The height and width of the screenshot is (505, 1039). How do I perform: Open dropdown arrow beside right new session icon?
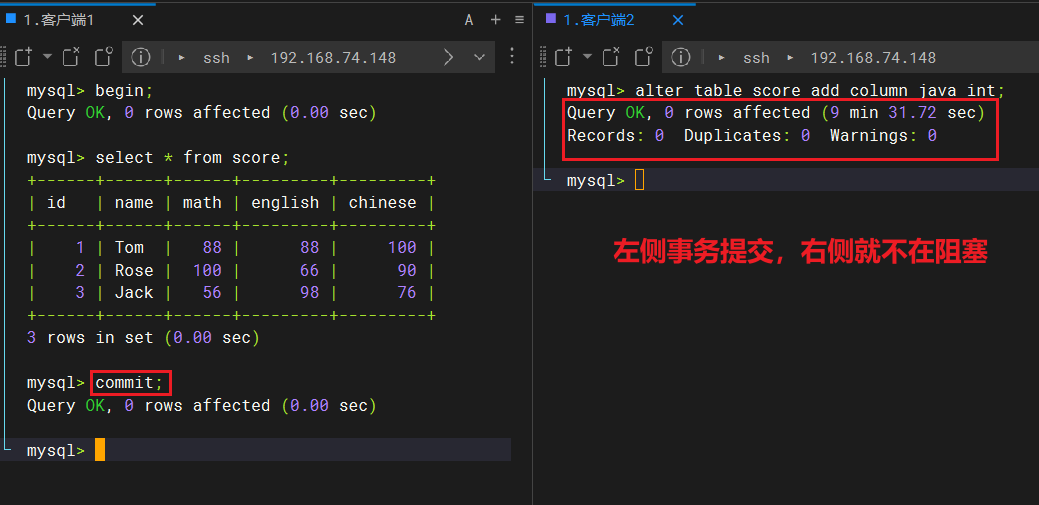pos(588,56)
